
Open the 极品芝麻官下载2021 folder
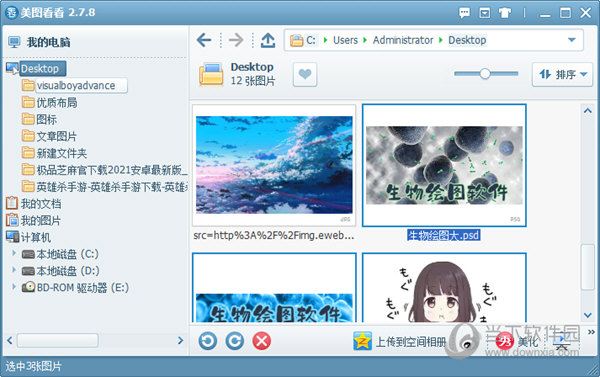pyautogui.click(x=104, y=170)
